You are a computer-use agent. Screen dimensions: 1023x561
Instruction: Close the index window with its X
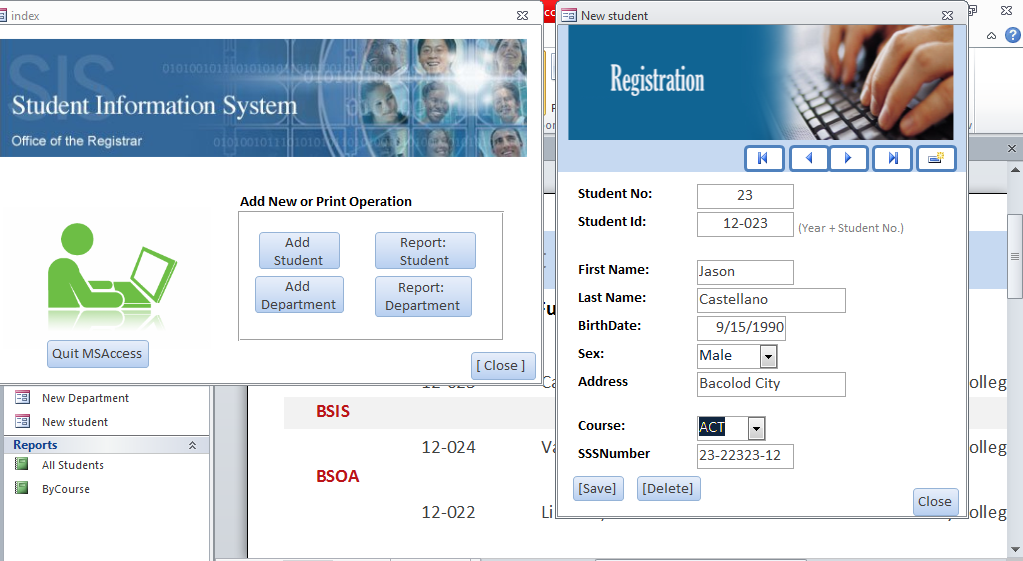click(x=523, y=16)
